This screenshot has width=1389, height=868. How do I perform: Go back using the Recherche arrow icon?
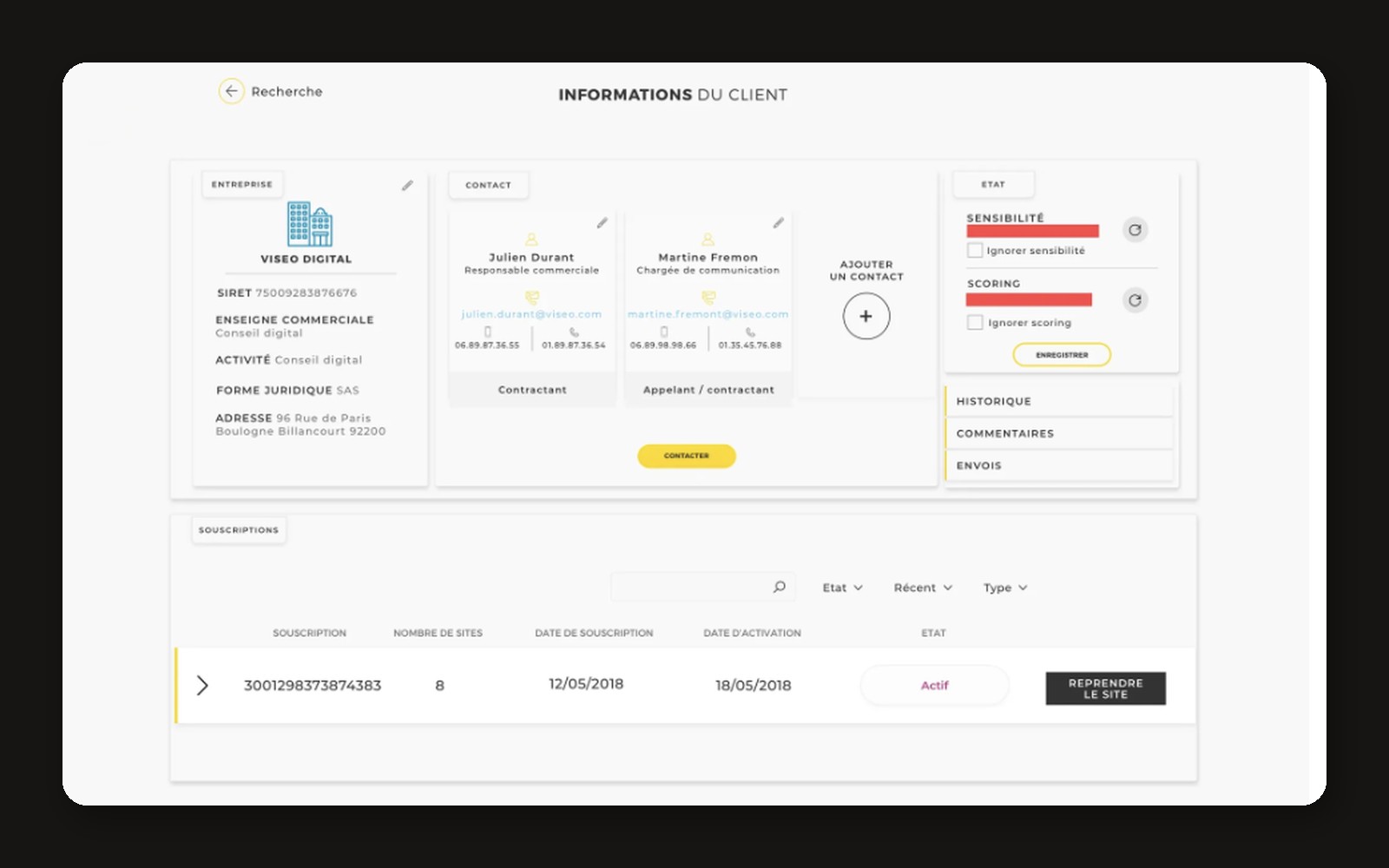click(x=231, y=91)
